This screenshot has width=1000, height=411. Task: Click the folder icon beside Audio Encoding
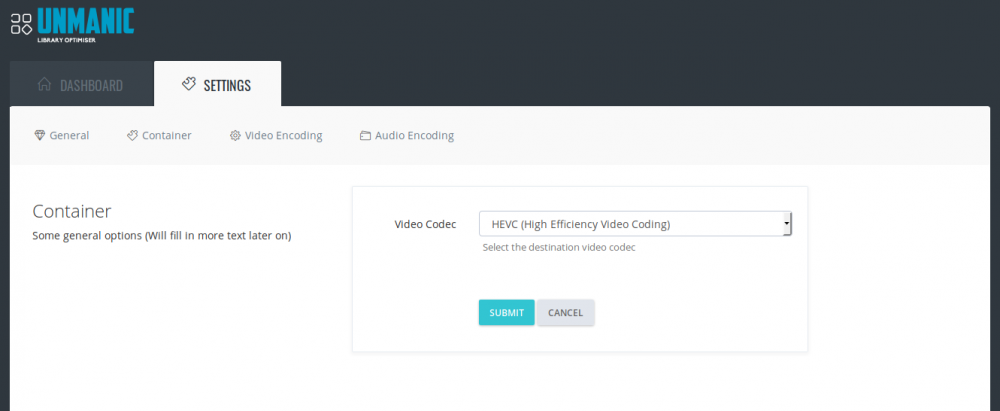pos(365,135)
